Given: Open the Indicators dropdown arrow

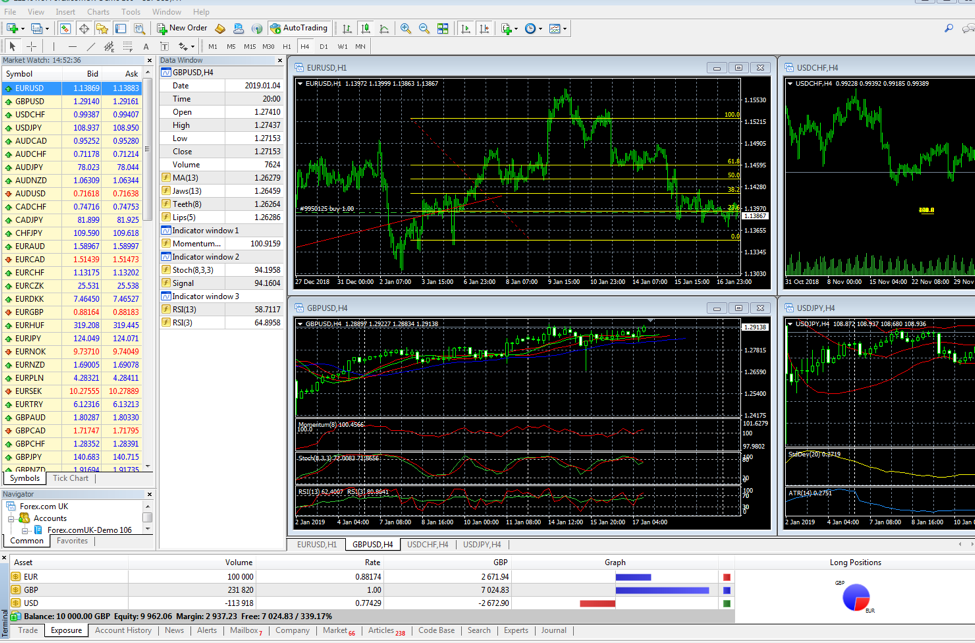Looking at the screenshot, I should pyautogui.click(x=516, y=29).
